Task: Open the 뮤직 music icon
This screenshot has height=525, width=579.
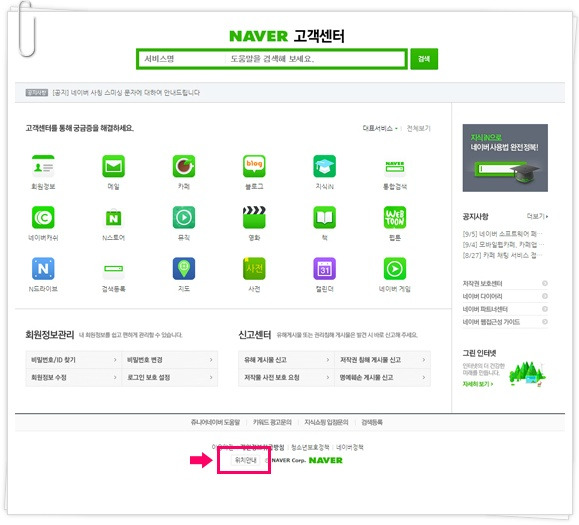Action: [x=184, y=217]
